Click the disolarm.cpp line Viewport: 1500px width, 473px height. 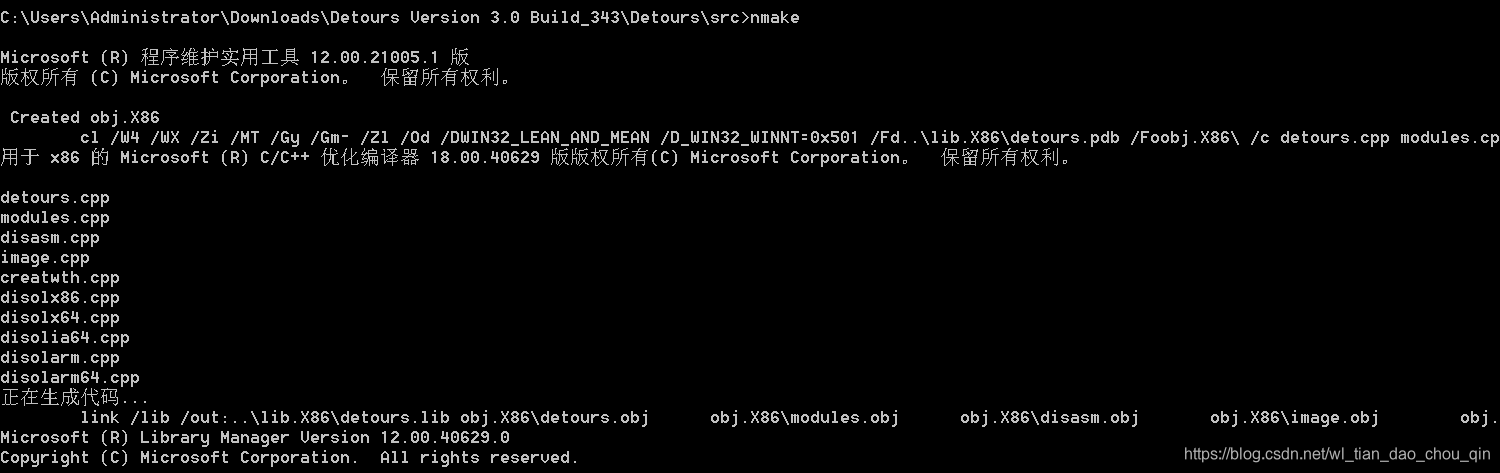[x=60, y=358]
